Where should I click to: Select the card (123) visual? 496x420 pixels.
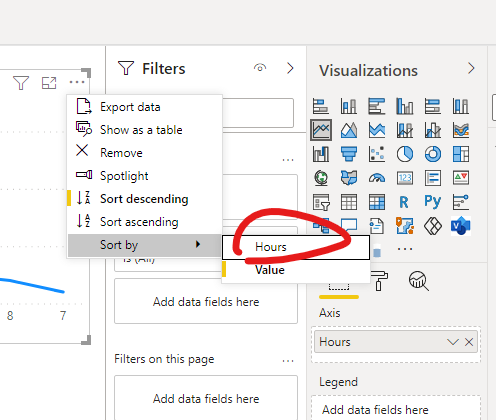pos(405,178)
